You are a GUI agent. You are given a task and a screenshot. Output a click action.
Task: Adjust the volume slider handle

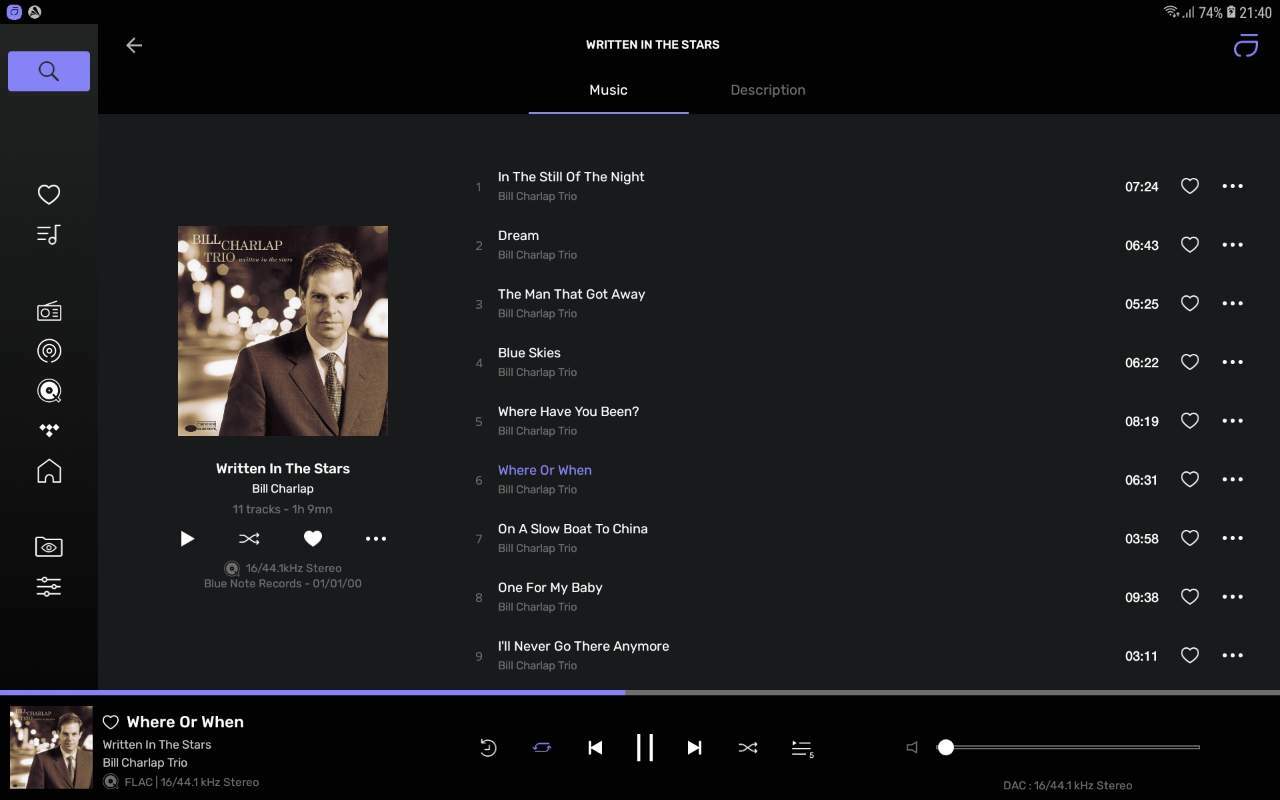tap(946, 747)
